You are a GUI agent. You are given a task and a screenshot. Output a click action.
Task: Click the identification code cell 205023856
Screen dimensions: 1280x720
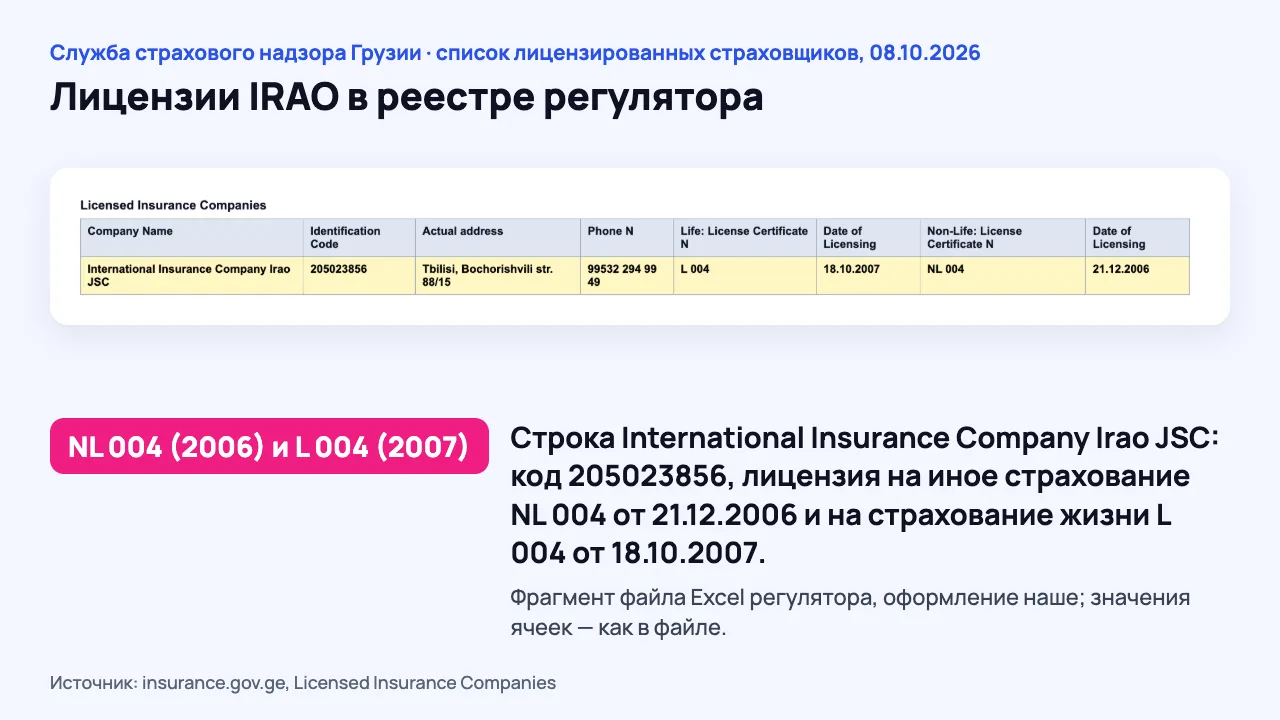pyautogui.click(x=359, y=276)
